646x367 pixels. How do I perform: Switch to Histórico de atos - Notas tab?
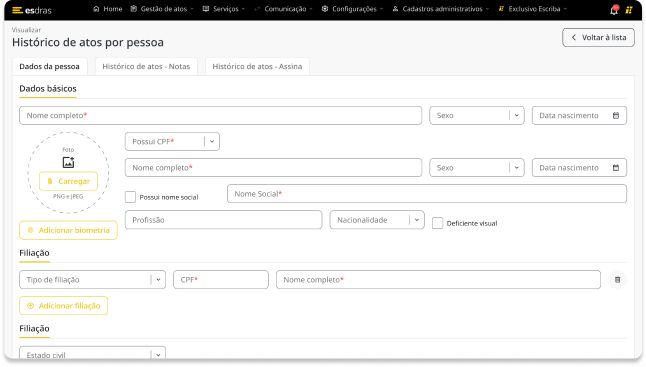click(146, 66)
